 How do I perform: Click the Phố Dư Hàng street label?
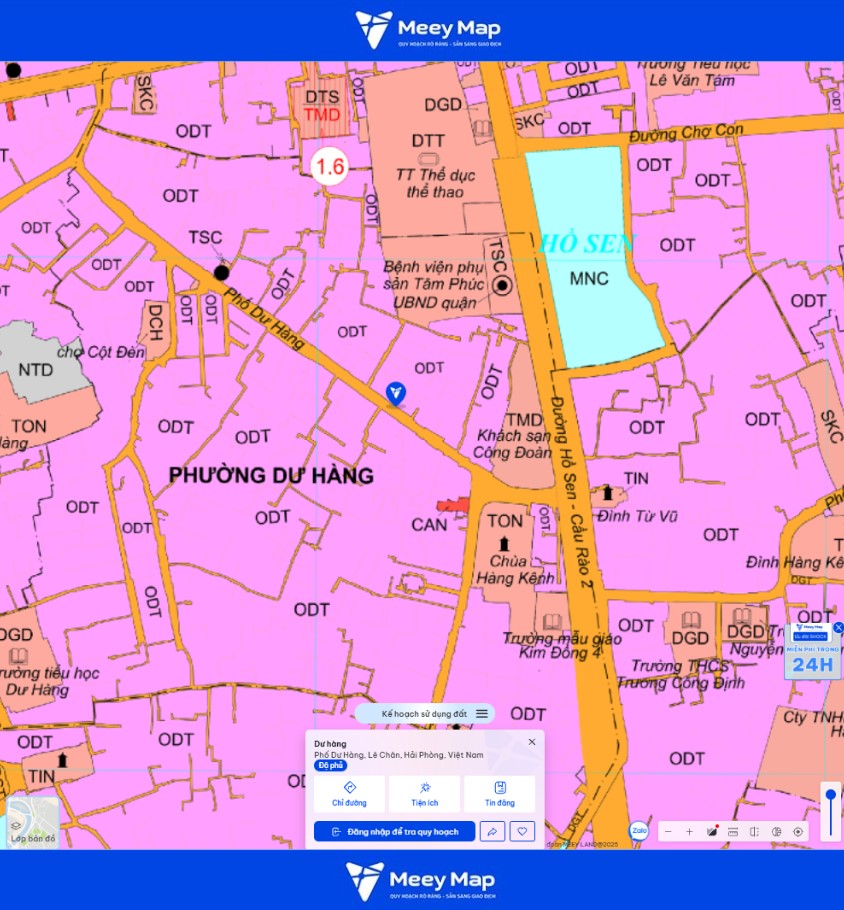click(x=264, y=319)
